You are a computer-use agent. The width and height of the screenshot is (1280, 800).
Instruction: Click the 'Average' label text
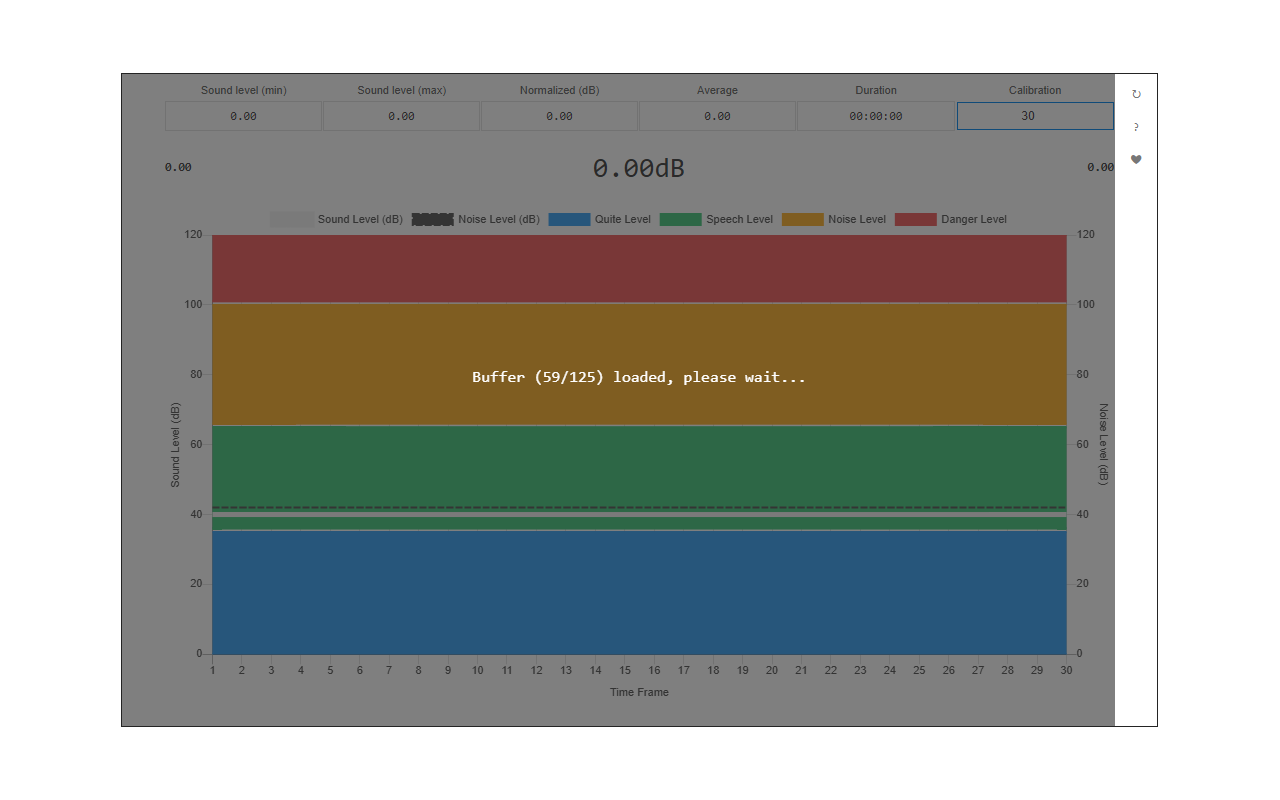(717, 90)
